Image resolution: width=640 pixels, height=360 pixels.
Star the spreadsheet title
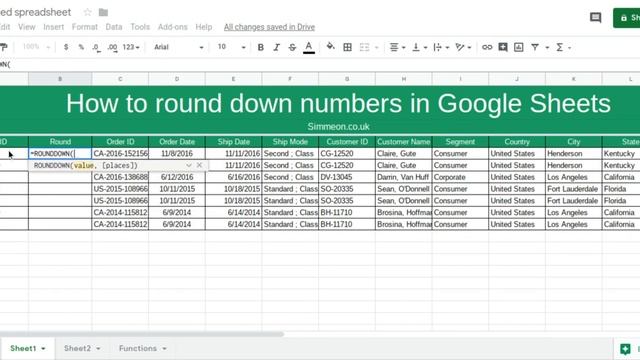[87, 12]
